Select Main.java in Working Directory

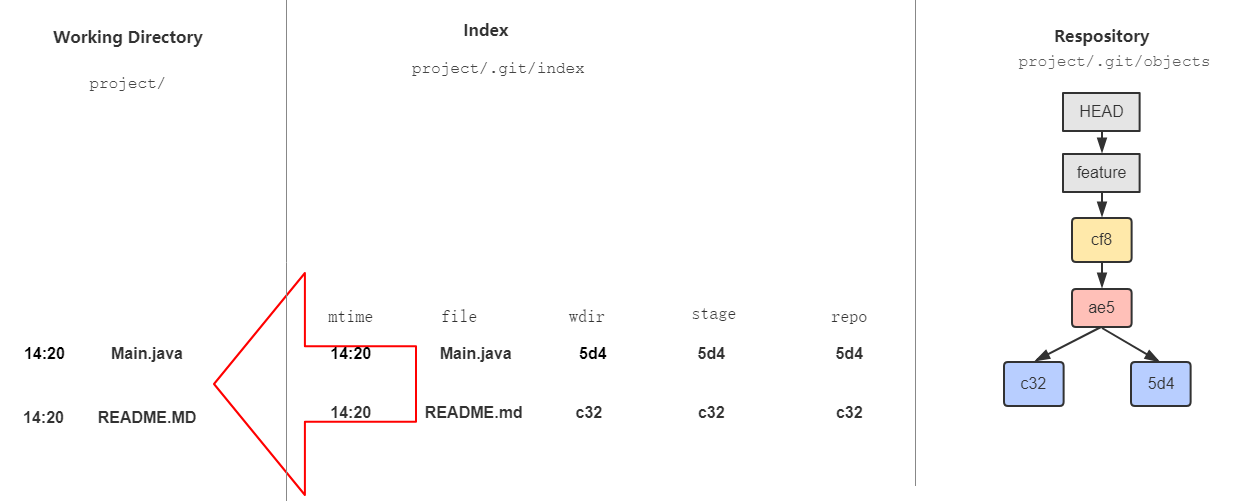click(147, 353)
